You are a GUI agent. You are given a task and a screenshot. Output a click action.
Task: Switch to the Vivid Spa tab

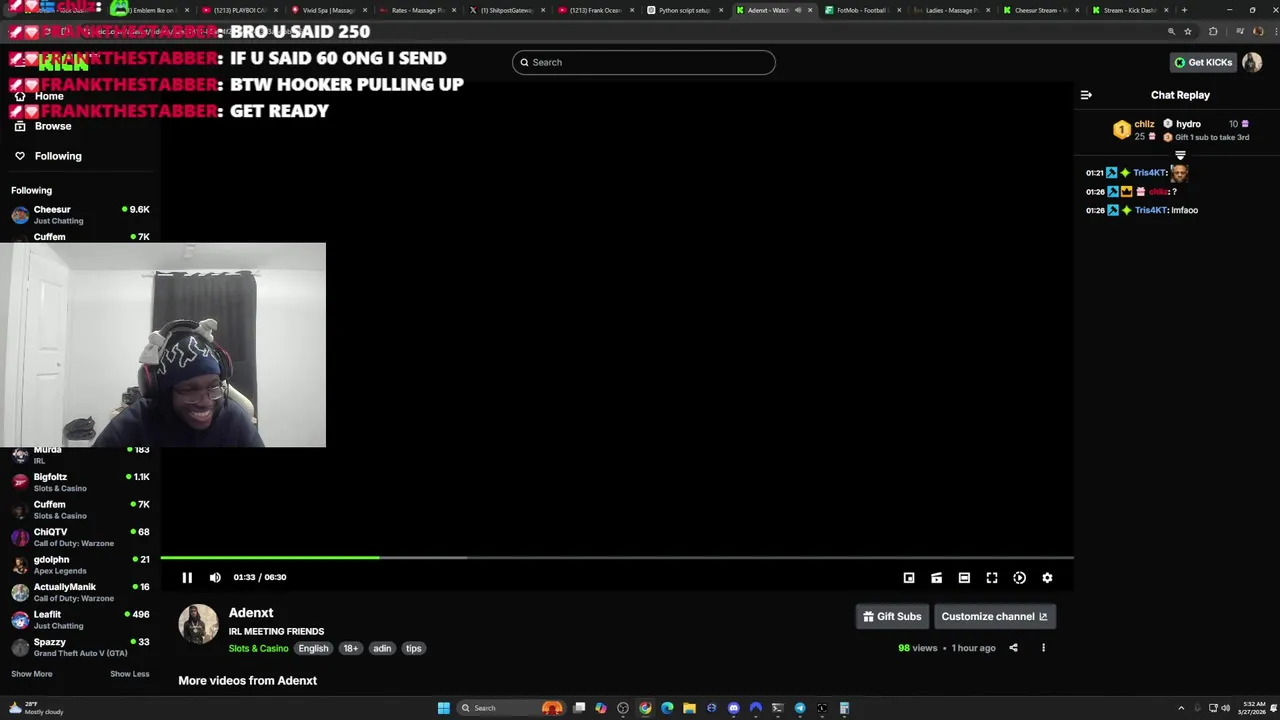coord(329,10)
